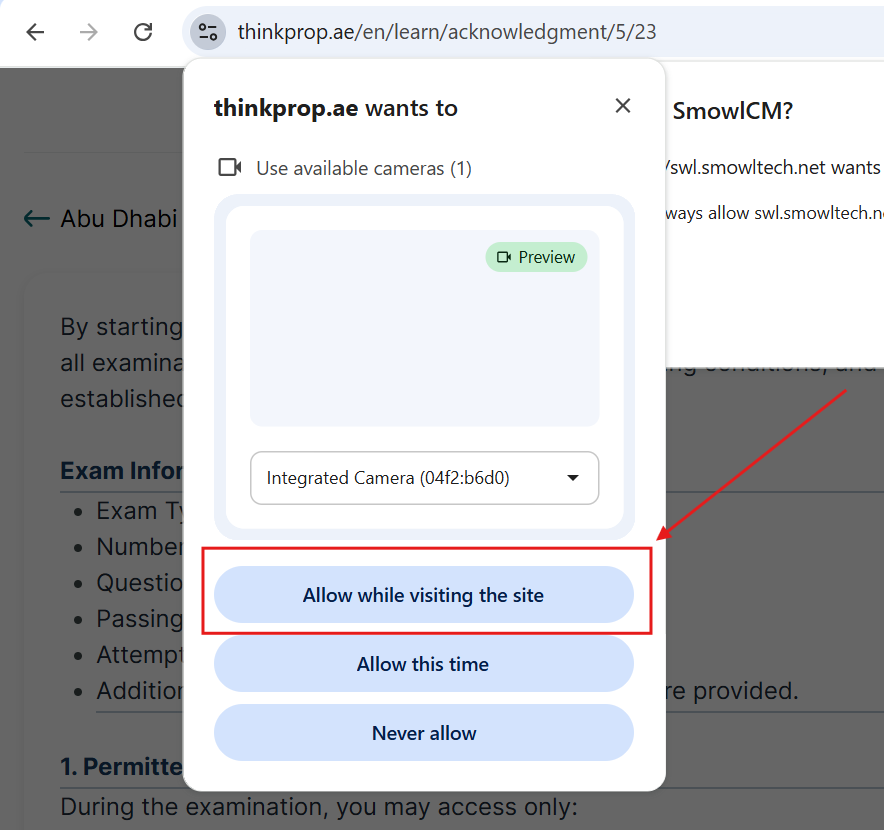The width and height of the screenshot is (884, 830).
Task: Reload the page with refresh icon
Action: [x=143, y=32]
